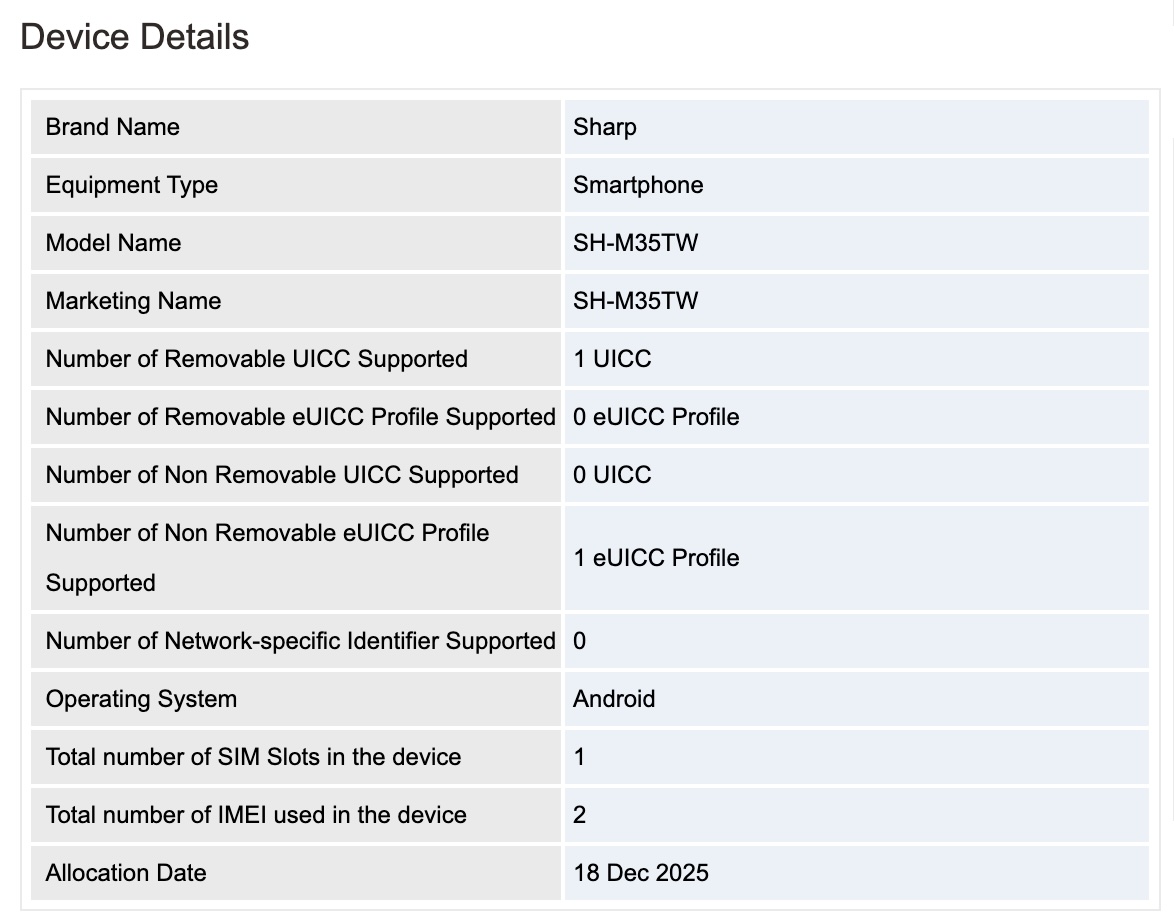
Task: Select the 18 Dec 2025 date value
Action: click(x=641, y=873)
